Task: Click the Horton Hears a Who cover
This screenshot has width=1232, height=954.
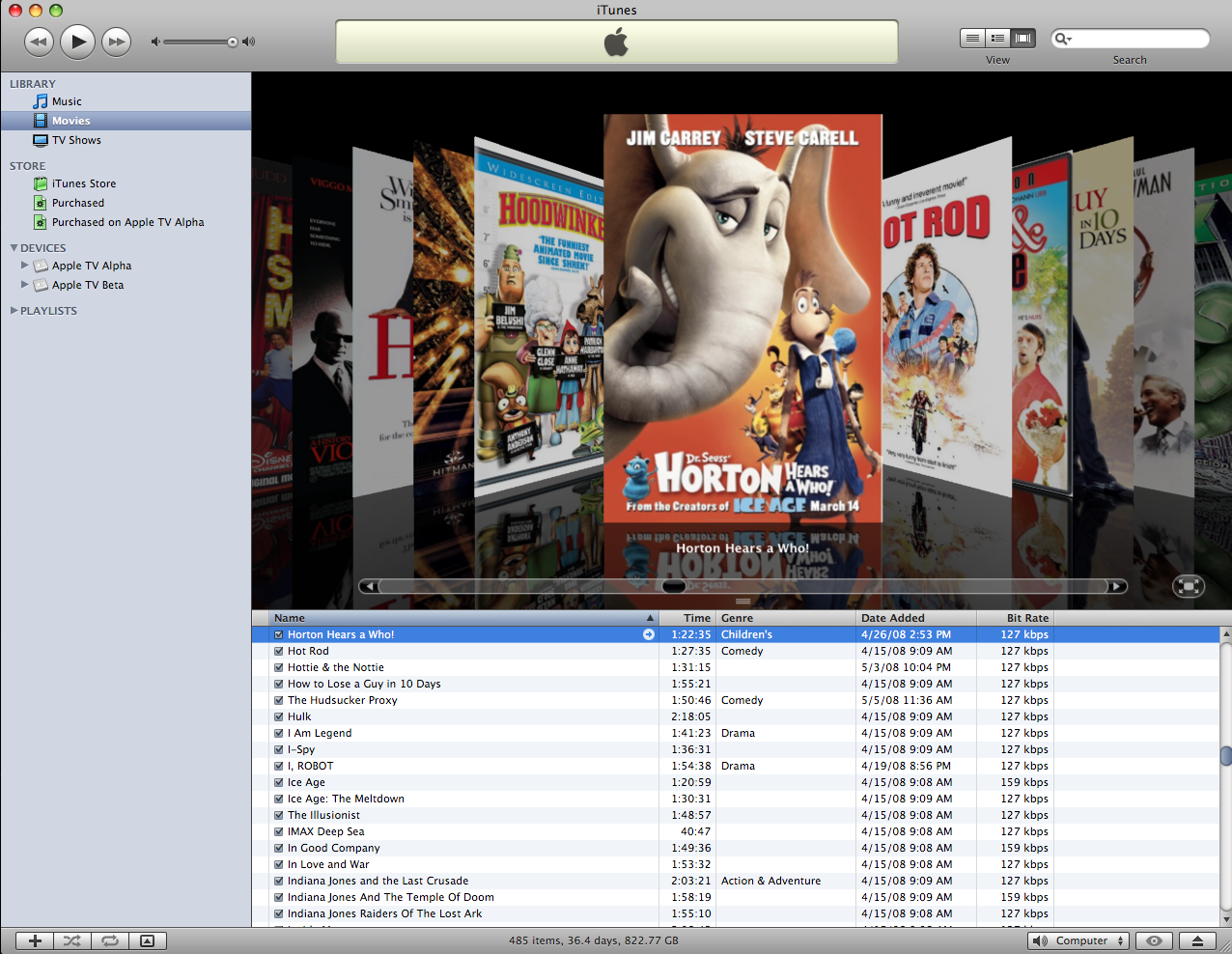Action: tap(742, 319)
